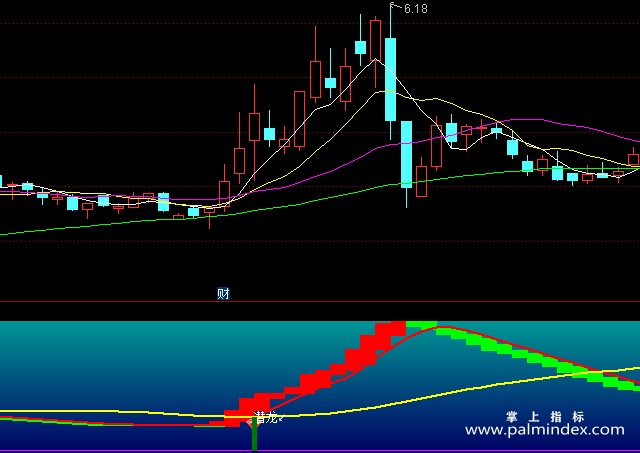Viewport: 640px width, 453px height.
Task: Click the 6.18 high price label
Action: click(x=416, y=9)
